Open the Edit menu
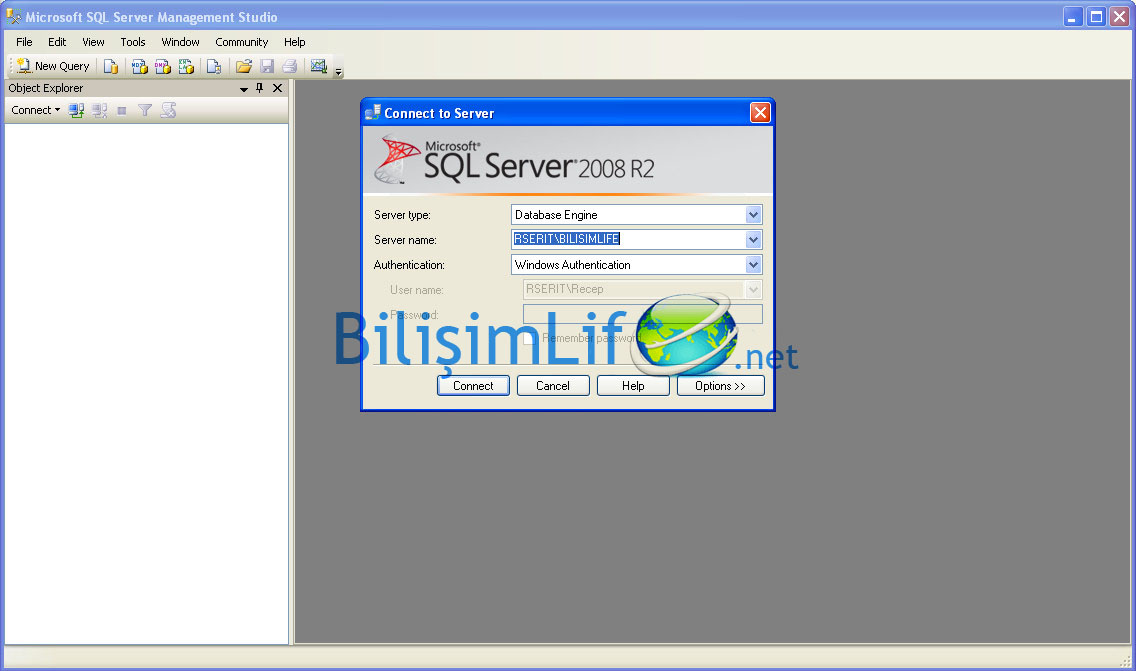 coord(57,42)
